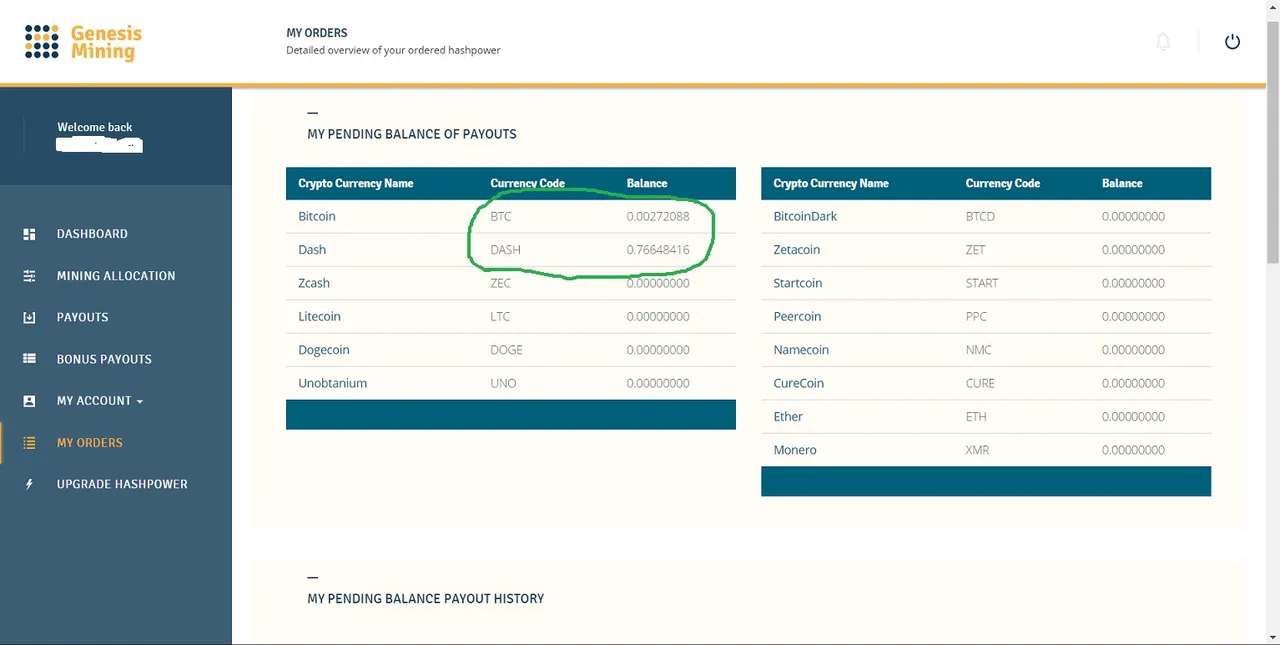Go to Mining Allocation

(116, 276)
